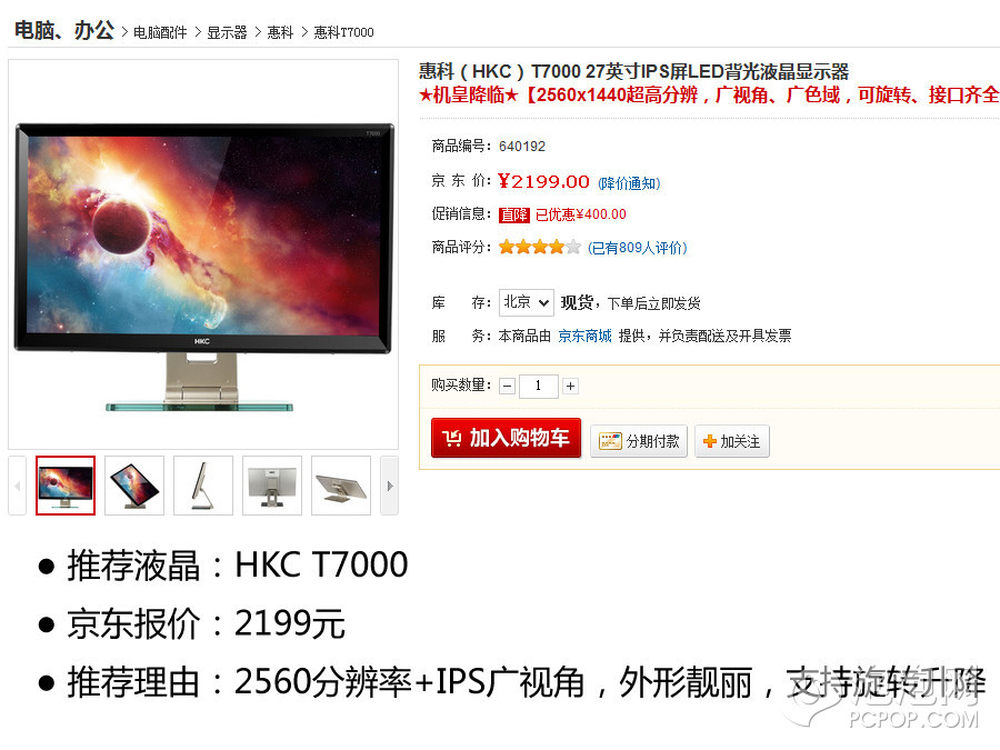The width and height of the screenshot is (1000, 750).
Task: Click the 分期付款 installment payment button
Action: pos(638,441)
